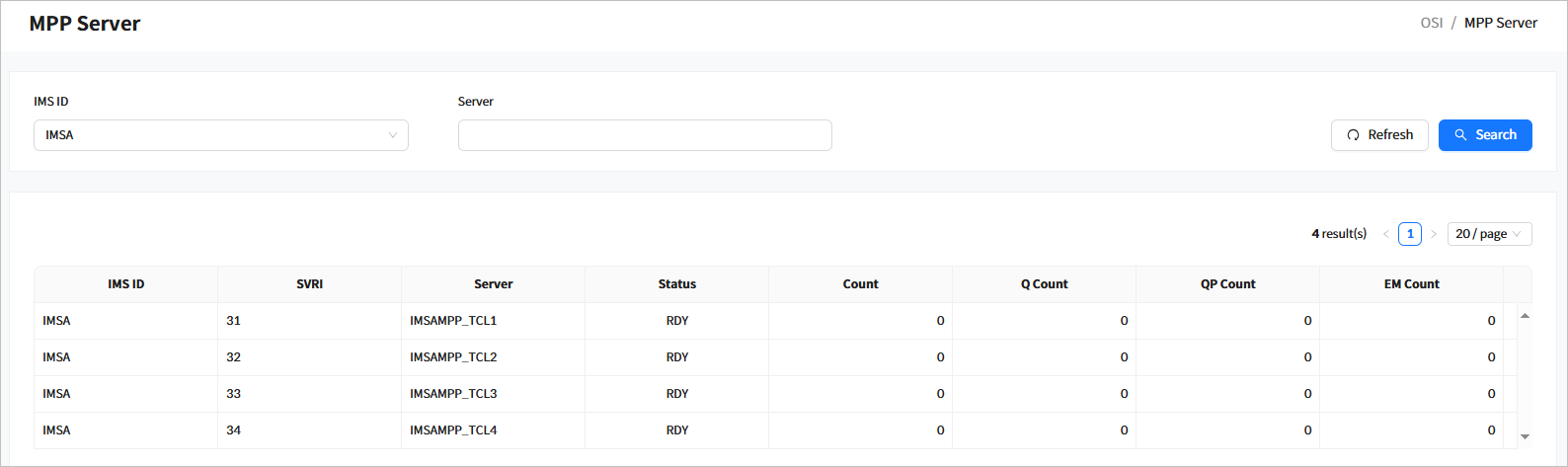Select the IMSAMPP_TCL3 server cell

coord(453,394)
